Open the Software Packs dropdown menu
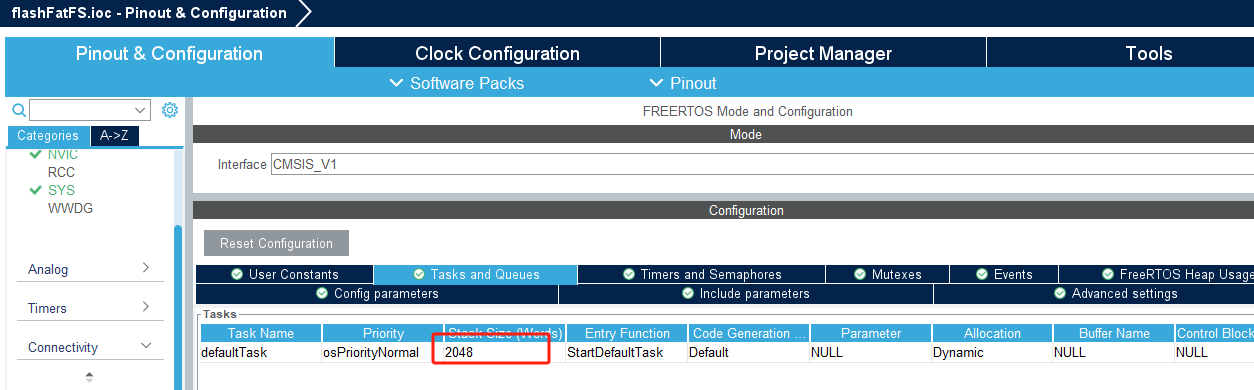Screen dimensions: 1254x390 pyautogui.click(x=457, y=83)
